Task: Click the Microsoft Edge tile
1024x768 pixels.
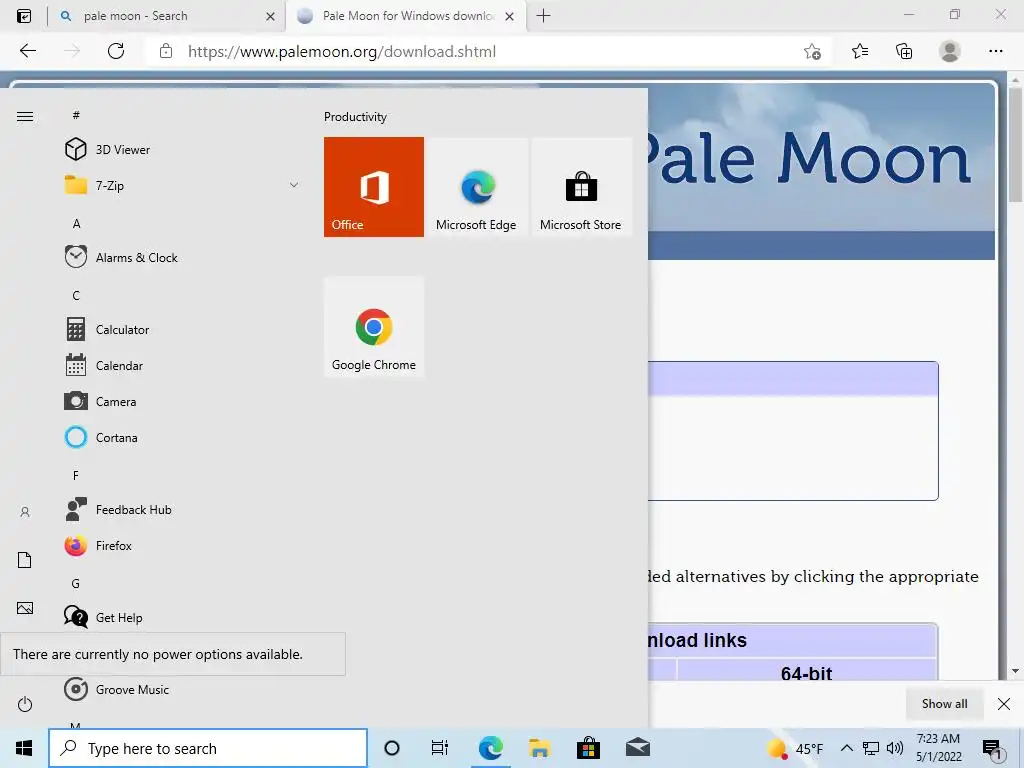Action: point(476,187)
